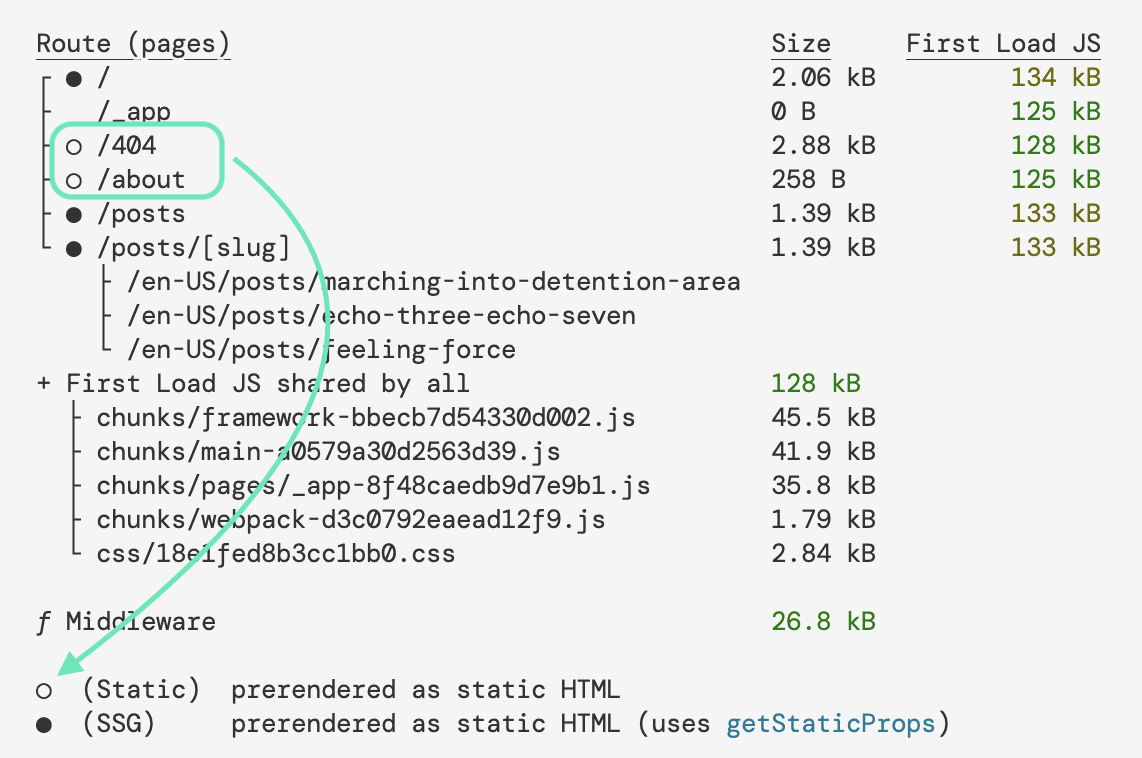Click the hollow circle next to /404
Image resolution: width=1142 pixels, height=758 pixels.
pos(73,146)
